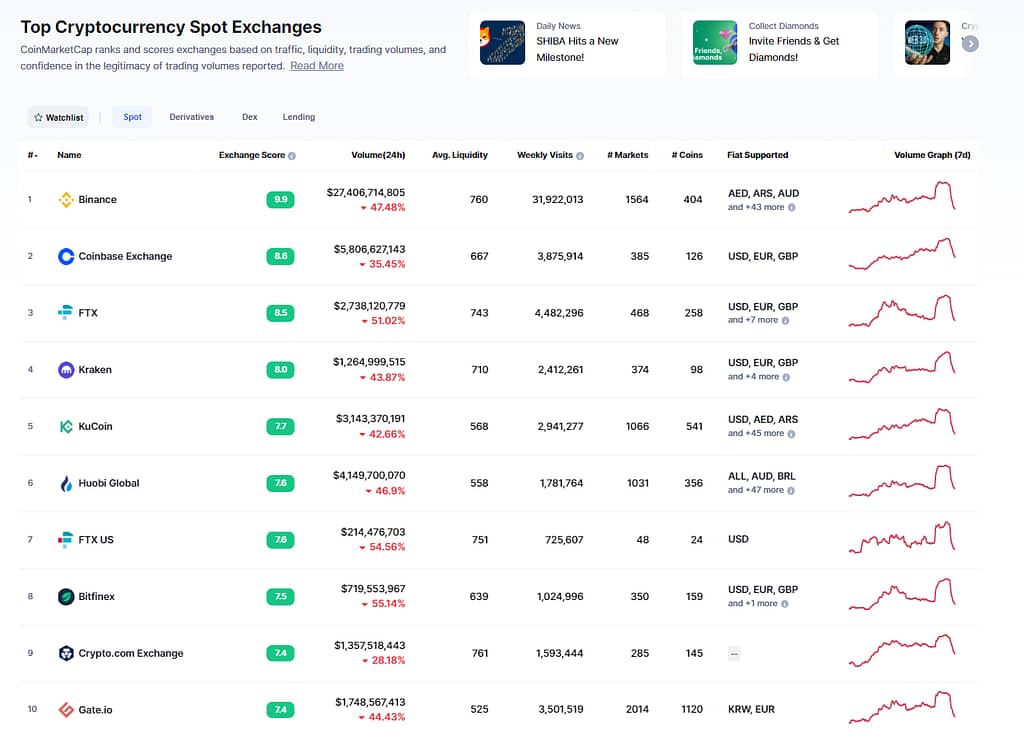The width and height of the screenshot is (1024, 737).
Task: Open SHIBA Hits a New Milestone news thumbnail
Action: click(502, 42)
